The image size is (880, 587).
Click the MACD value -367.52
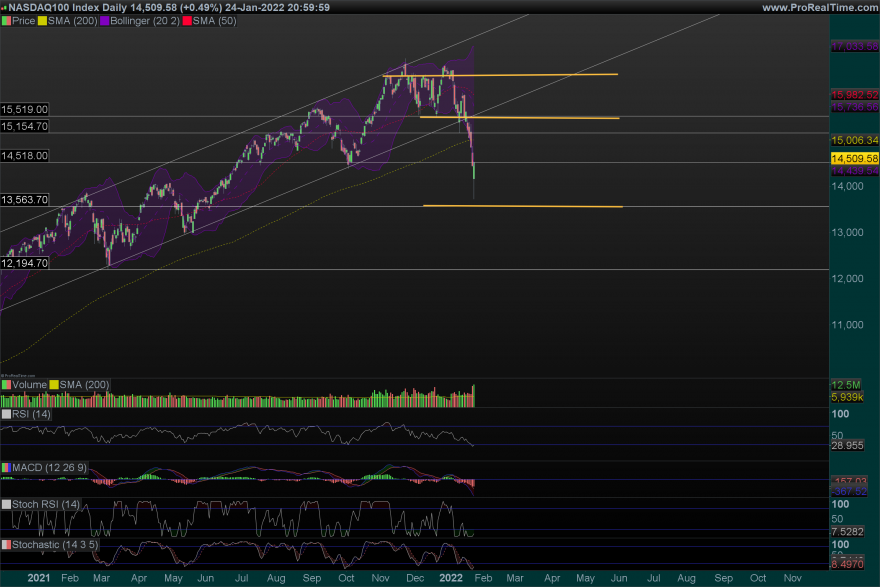(x=849, y=492)
